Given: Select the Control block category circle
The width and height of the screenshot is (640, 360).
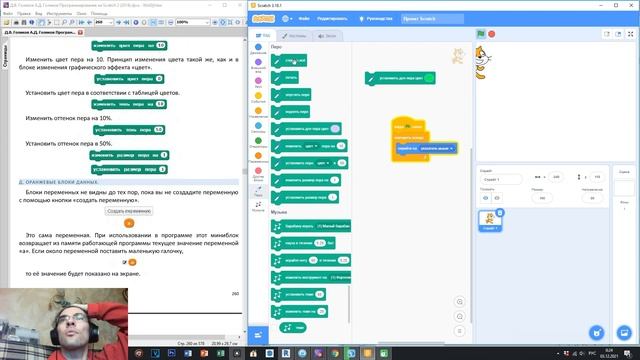Looking at the screenshot, I should tap(258, 111).
